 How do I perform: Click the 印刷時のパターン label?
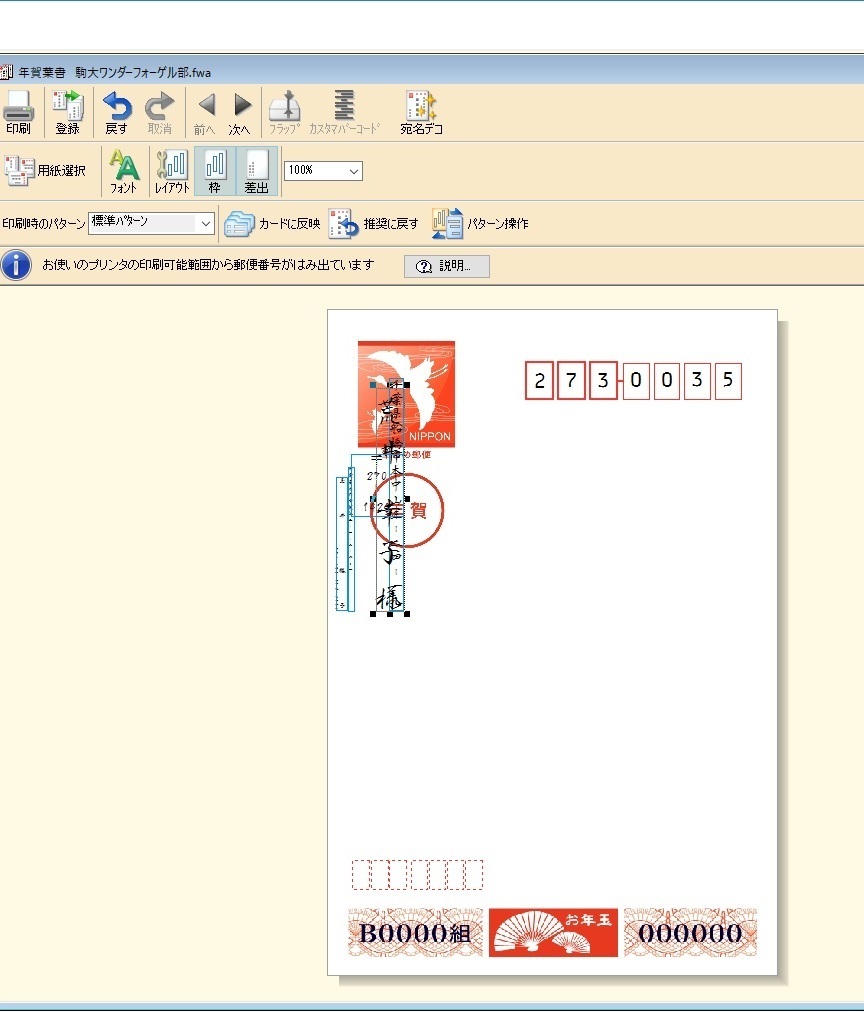click(43, 223)
